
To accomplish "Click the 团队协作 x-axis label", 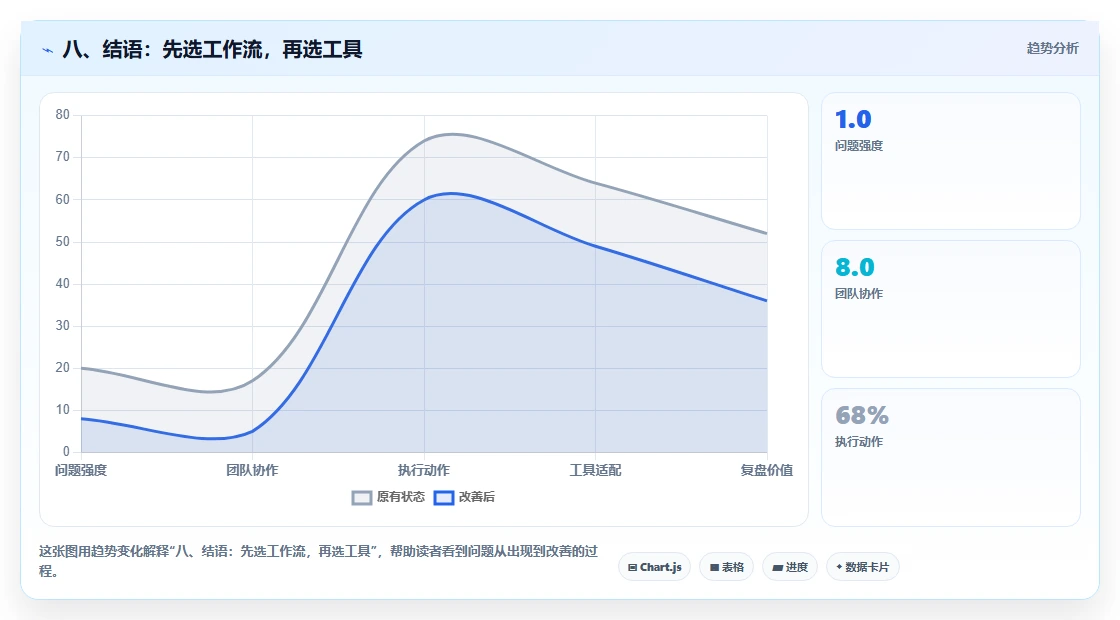I will click(x=252, y=470).
